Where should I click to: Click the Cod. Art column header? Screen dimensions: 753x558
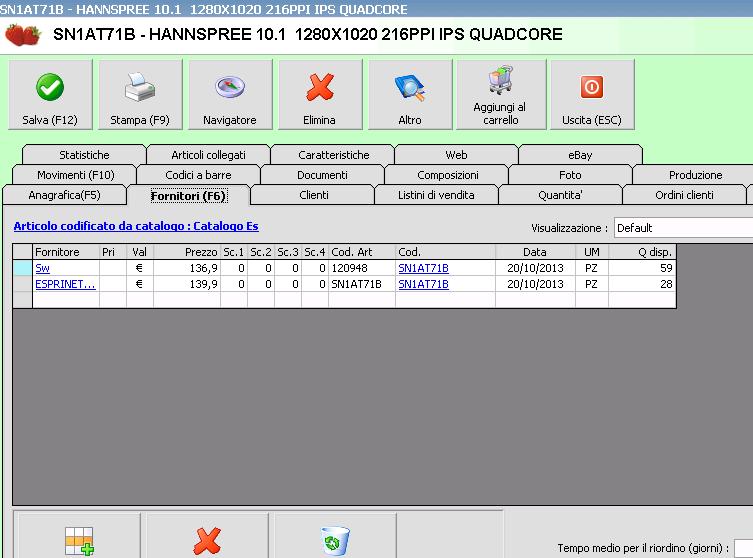(362, 252)
